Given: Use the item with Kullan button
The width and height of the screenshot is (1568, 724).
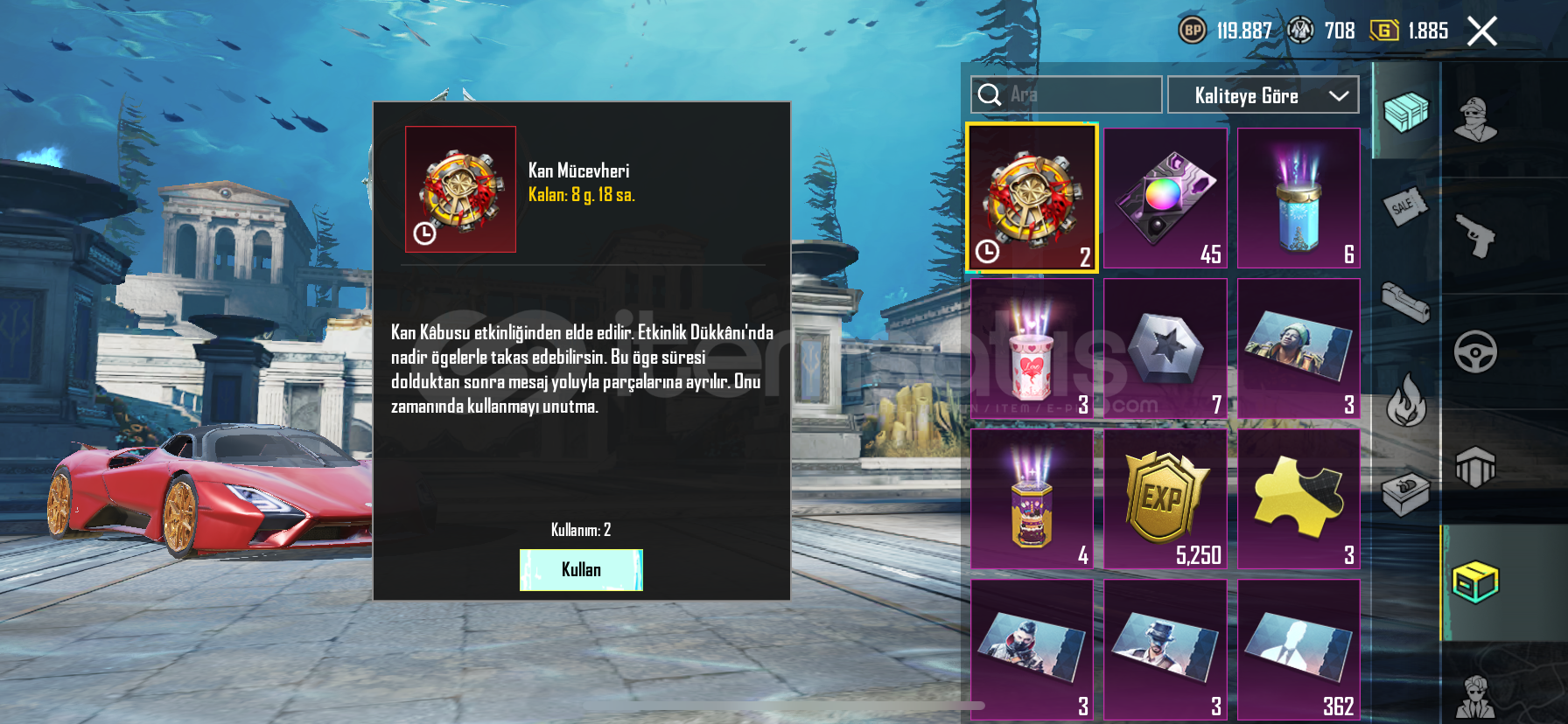Looking at the screenshot, I should [x=581, y=570].
